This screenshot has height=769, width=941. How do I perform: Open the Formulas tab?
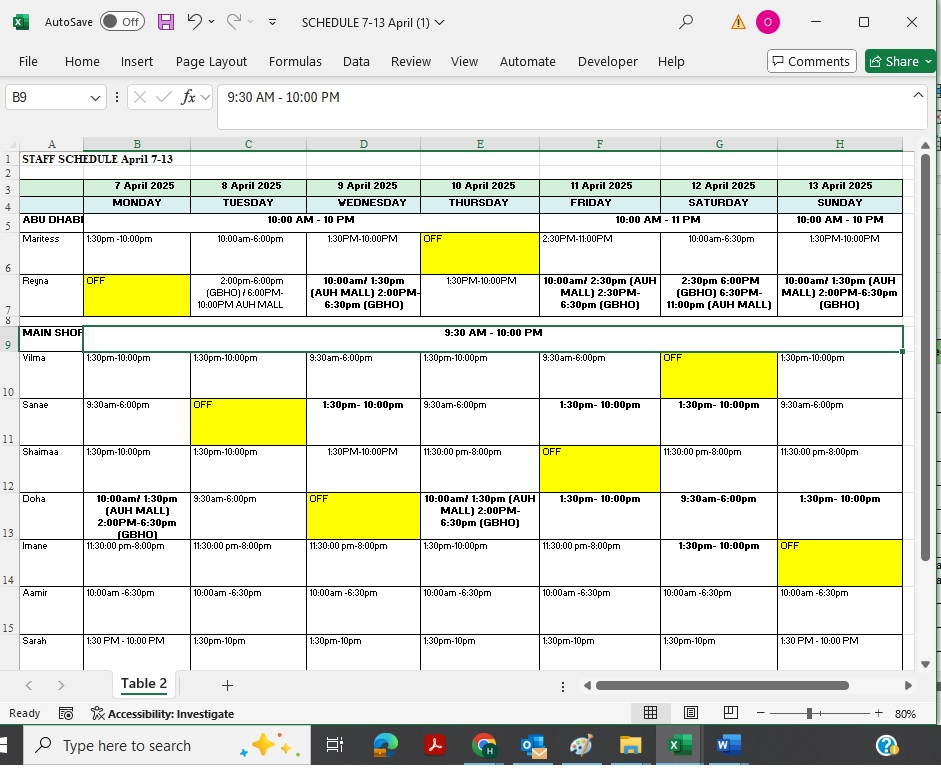(x=295, y=61)
